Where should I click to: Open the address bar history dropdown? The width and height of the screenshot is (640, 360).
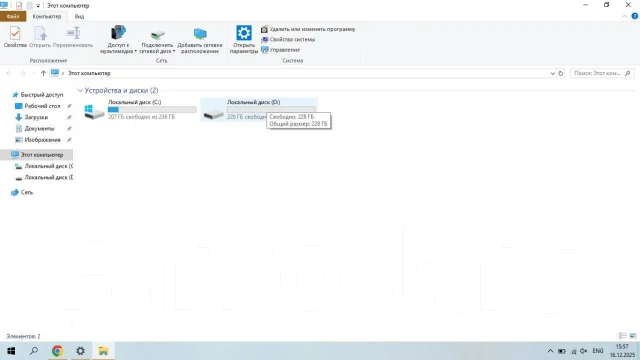[x=552, y=73]
